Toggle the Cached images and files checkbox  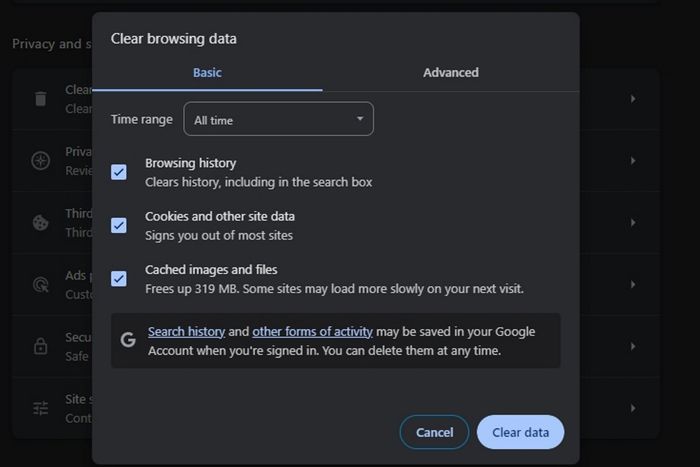(119, 279)
